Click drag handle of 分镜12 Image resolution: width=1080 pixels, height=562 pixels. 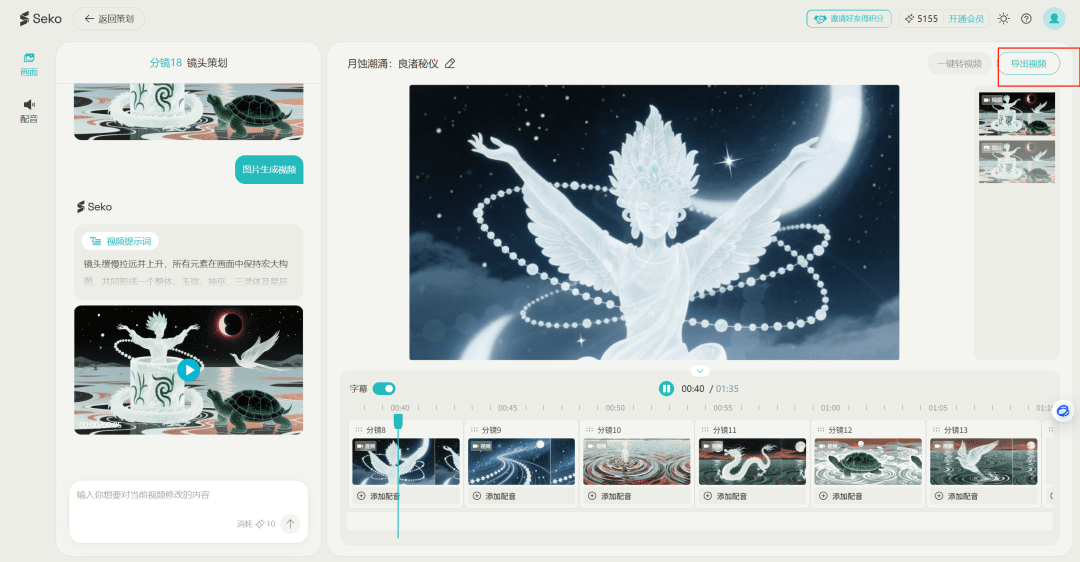click(820, 430)
